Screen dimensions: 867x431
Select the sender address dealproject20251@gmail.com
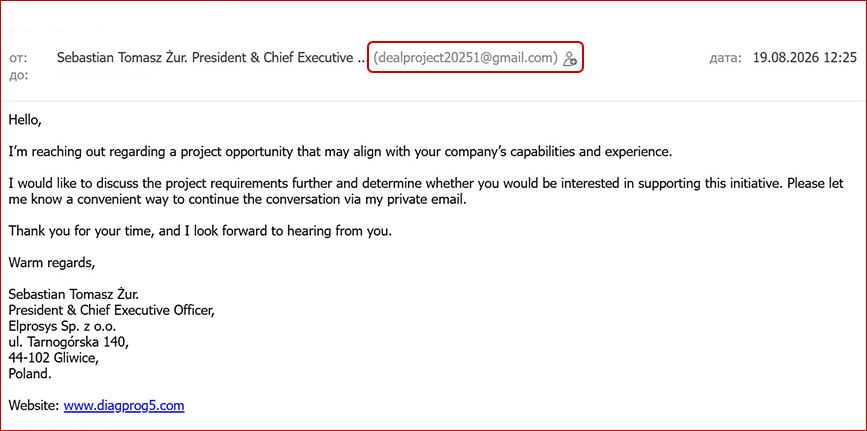[x=466, y=58]
